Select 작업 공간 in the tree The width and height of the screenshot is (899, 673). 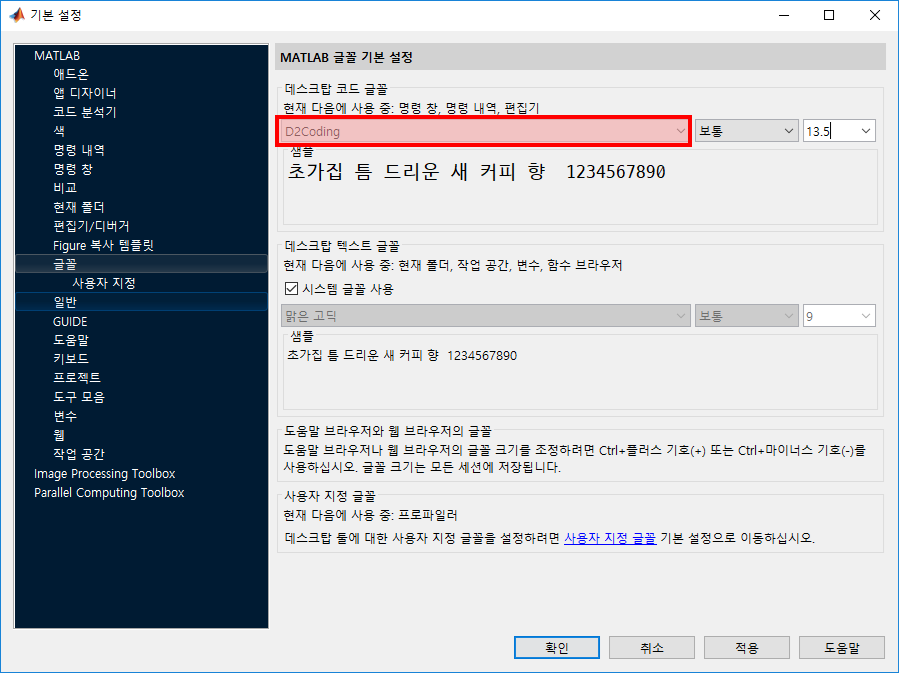pyautogui.click(x=79, y=454)
